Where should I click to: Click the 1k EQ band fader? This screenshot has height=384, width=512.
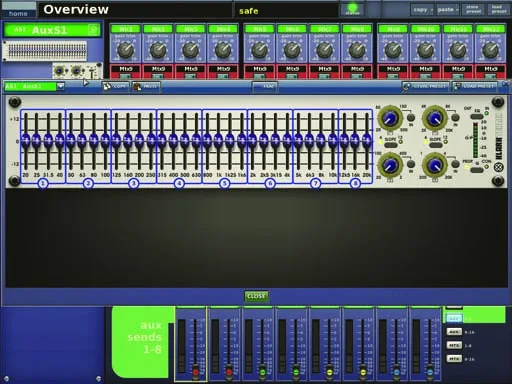pyautogui.click(x=219, y=141)
